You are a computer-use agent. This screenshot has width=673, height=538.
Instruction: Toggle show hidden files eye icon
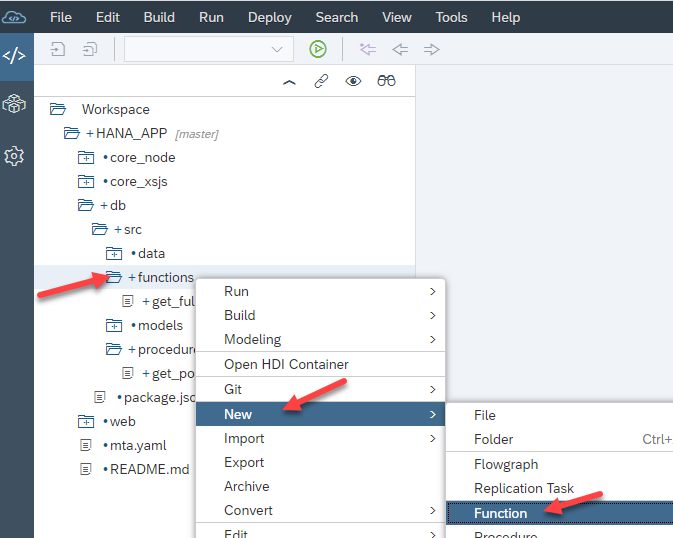pos(353,81)
